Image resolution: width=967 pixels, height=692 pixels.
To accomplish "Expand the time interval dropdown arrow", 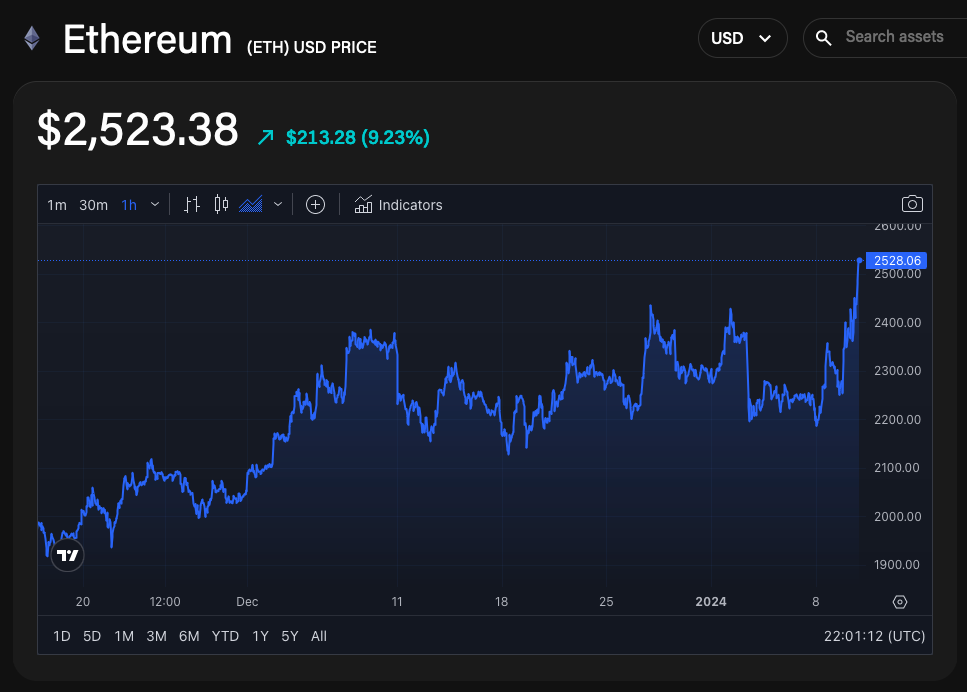I will (x=155, y=205).
